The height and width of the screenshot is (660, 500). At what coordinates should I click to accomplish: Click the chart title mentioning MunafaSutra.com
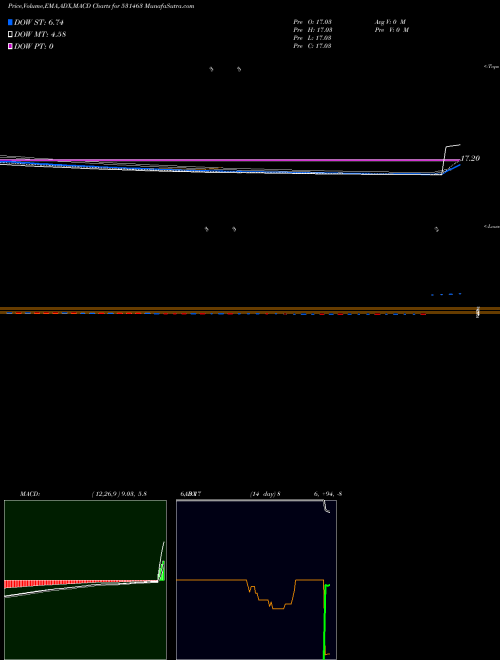coord(101,7)
